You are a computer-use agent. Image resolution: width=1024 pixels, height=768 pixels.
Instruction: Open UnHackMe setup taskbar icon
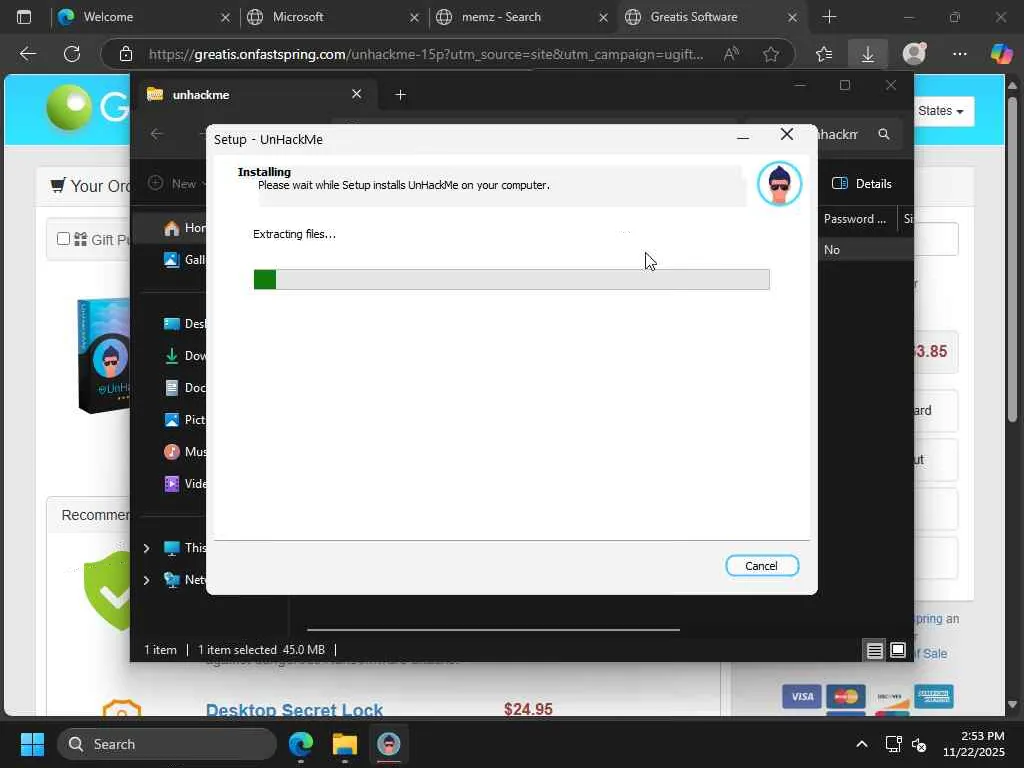point(389,744)
